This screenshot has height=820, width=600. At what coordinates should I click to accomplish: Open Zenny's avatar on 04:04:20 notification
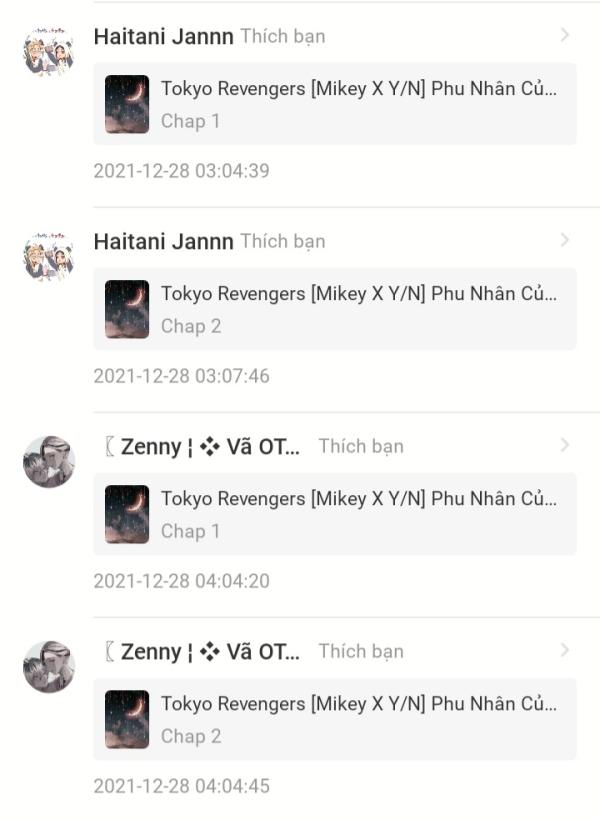pos(49,462)
